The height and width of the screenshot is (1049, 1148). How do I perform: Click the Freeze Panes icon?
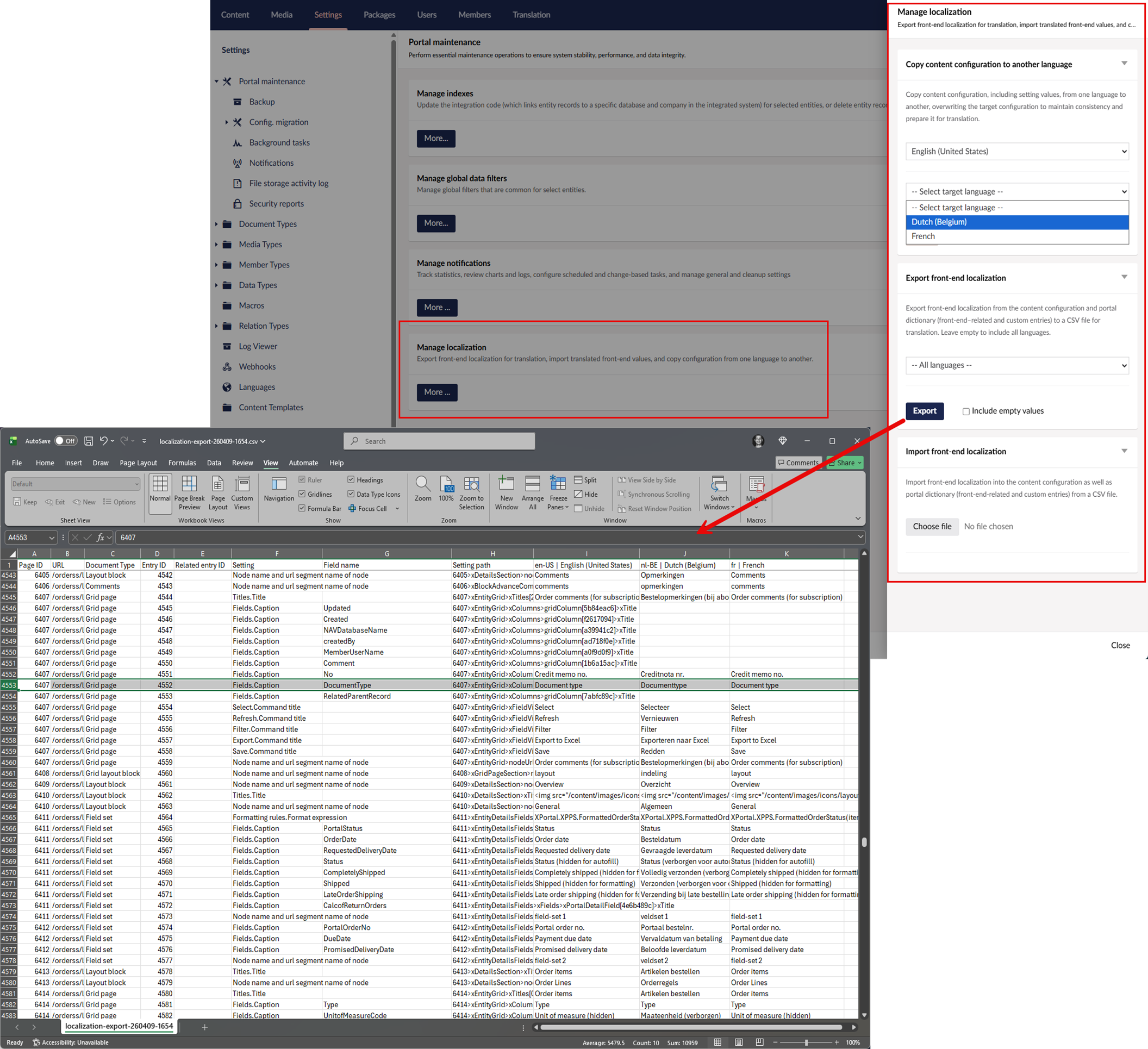558,485
